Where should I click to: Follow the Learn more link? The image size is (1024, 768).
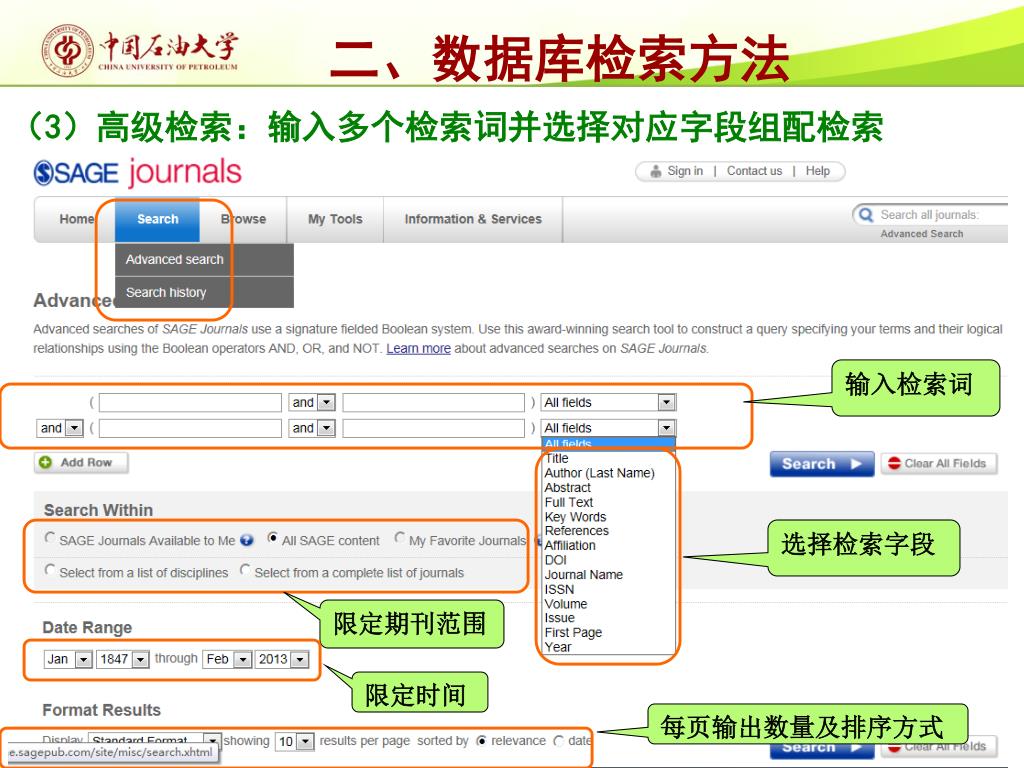pyautogui.click(x=419, y=349)
